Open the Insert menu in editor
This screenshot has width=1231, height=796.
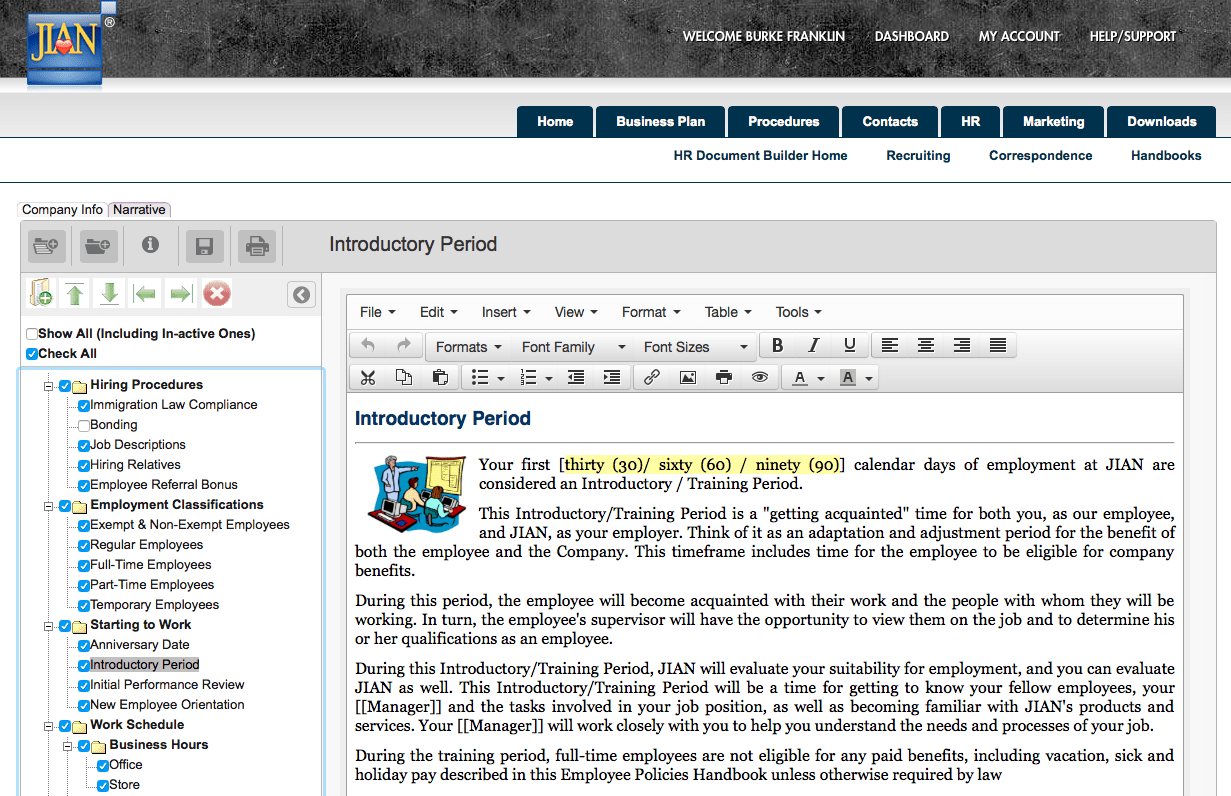click(506, 312)
